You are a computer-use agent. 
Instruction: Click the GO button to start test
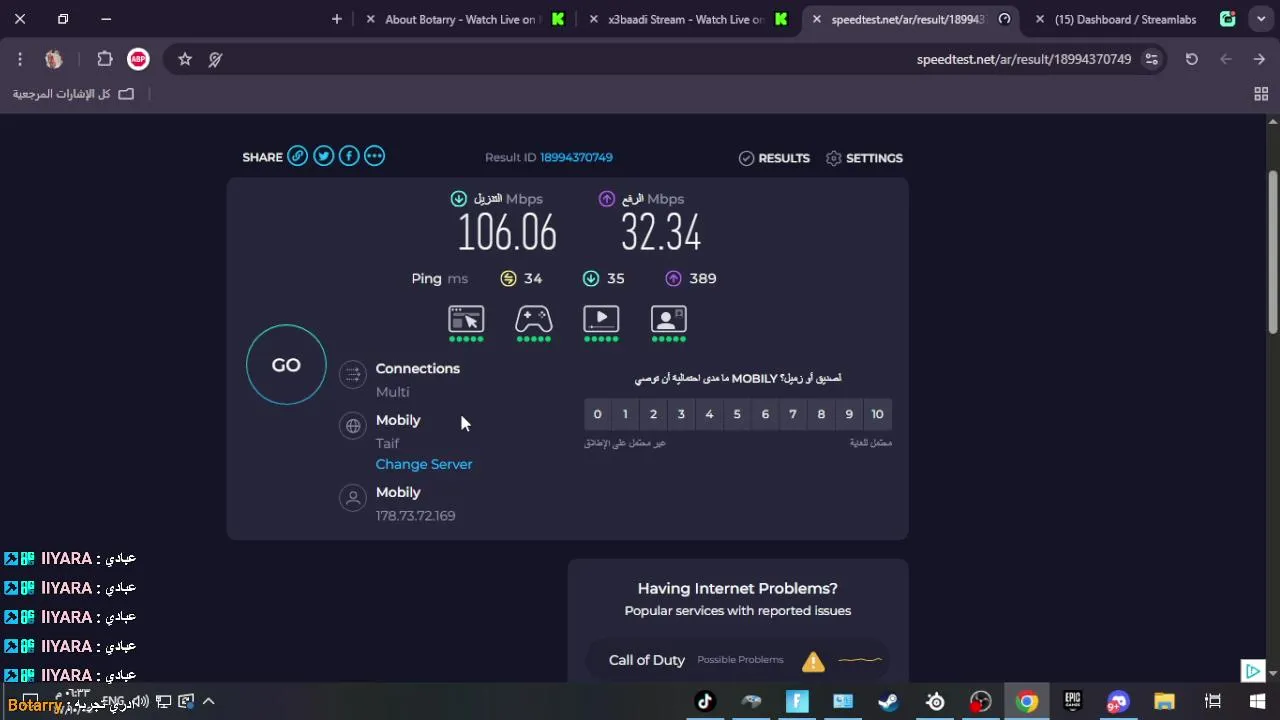tap(286, 365)
